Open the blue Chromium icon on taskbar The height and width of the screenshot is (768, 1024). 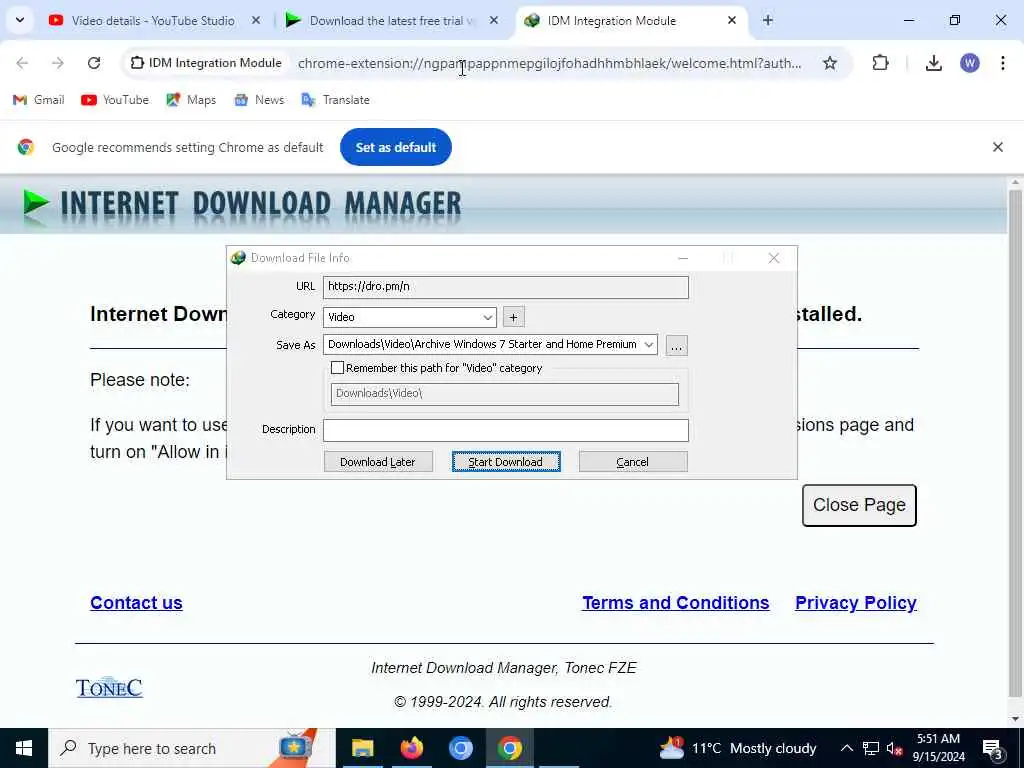[x=460, y=748]
